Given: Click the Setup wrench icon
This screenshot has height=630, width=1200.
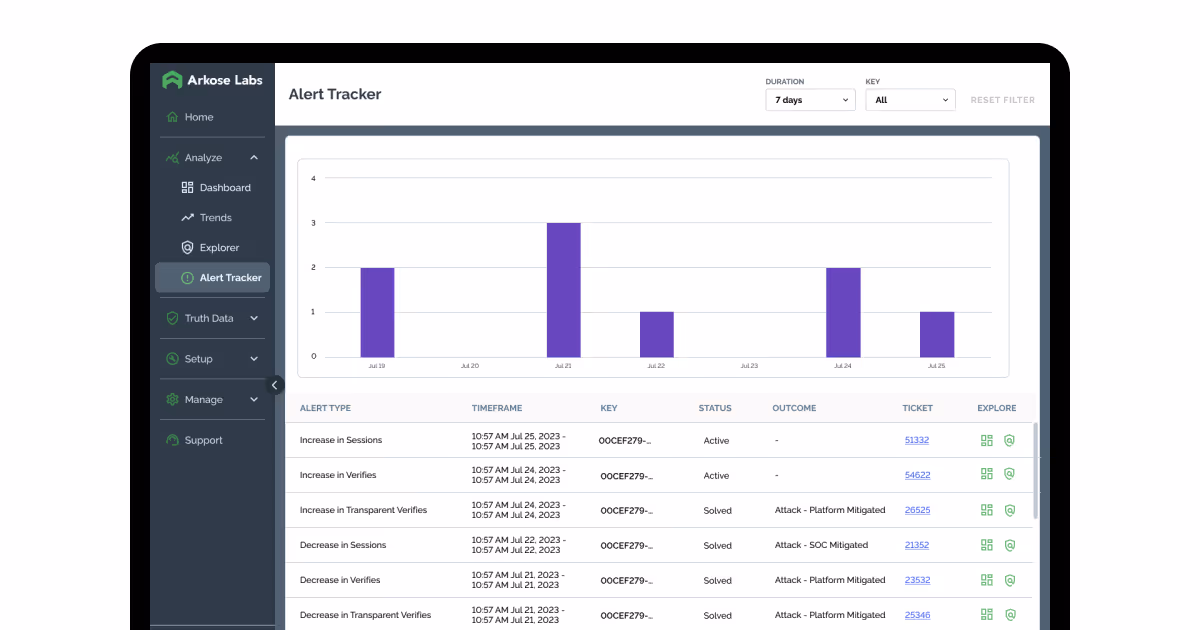Looking at the screenshot, I should coord(173,359).
